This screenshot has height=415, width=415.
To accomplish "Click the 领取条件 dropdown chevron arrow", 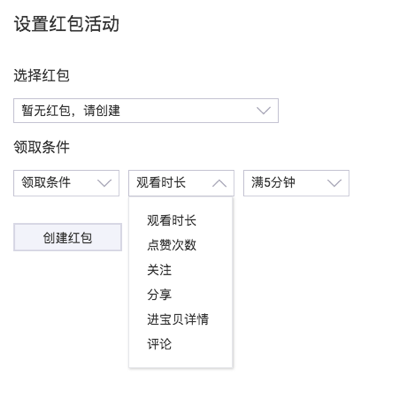I will (x=104, y=183).
